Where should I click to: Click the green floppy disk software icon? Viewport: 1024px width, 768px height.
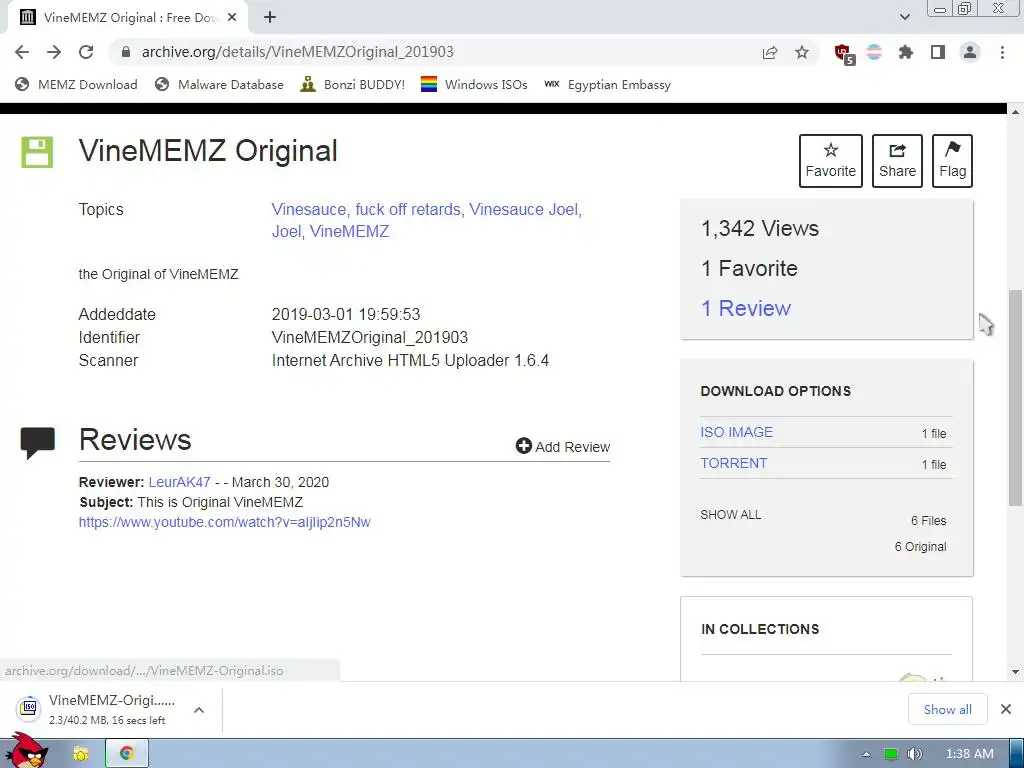37,152
